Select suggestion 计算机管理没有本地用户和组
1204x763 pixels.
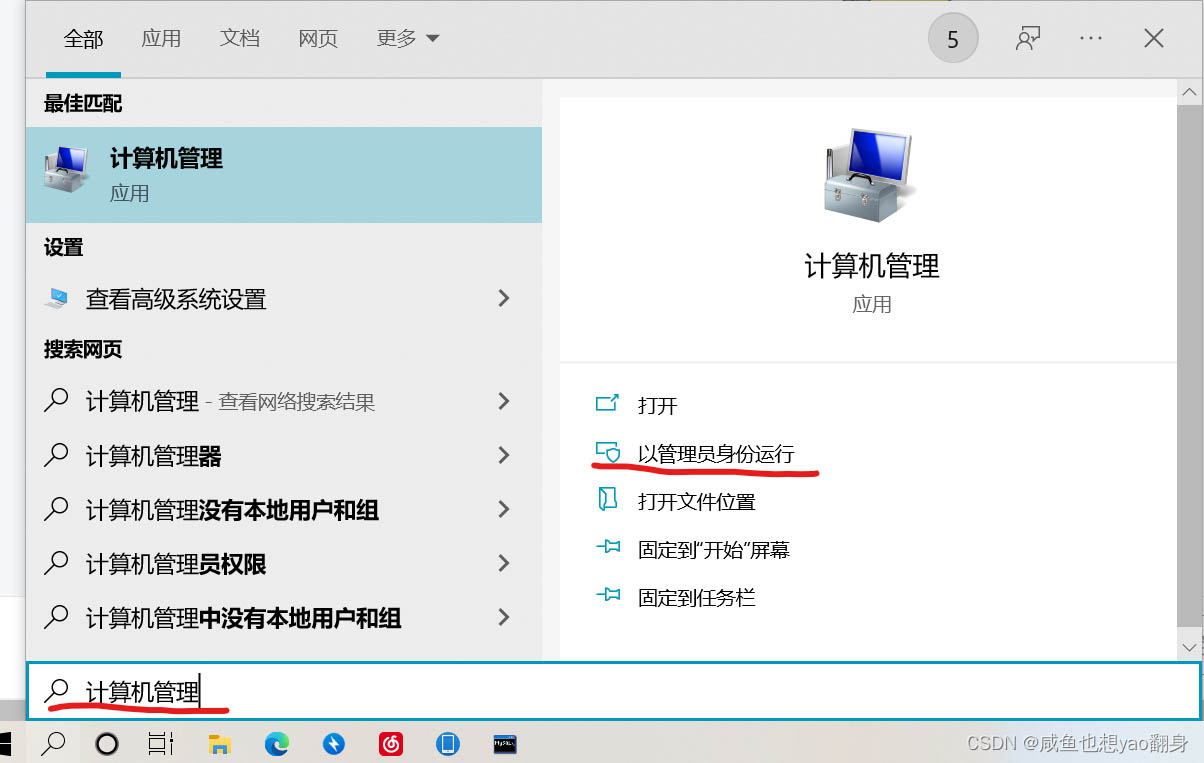pyautogui.click(x=284, y=510)
